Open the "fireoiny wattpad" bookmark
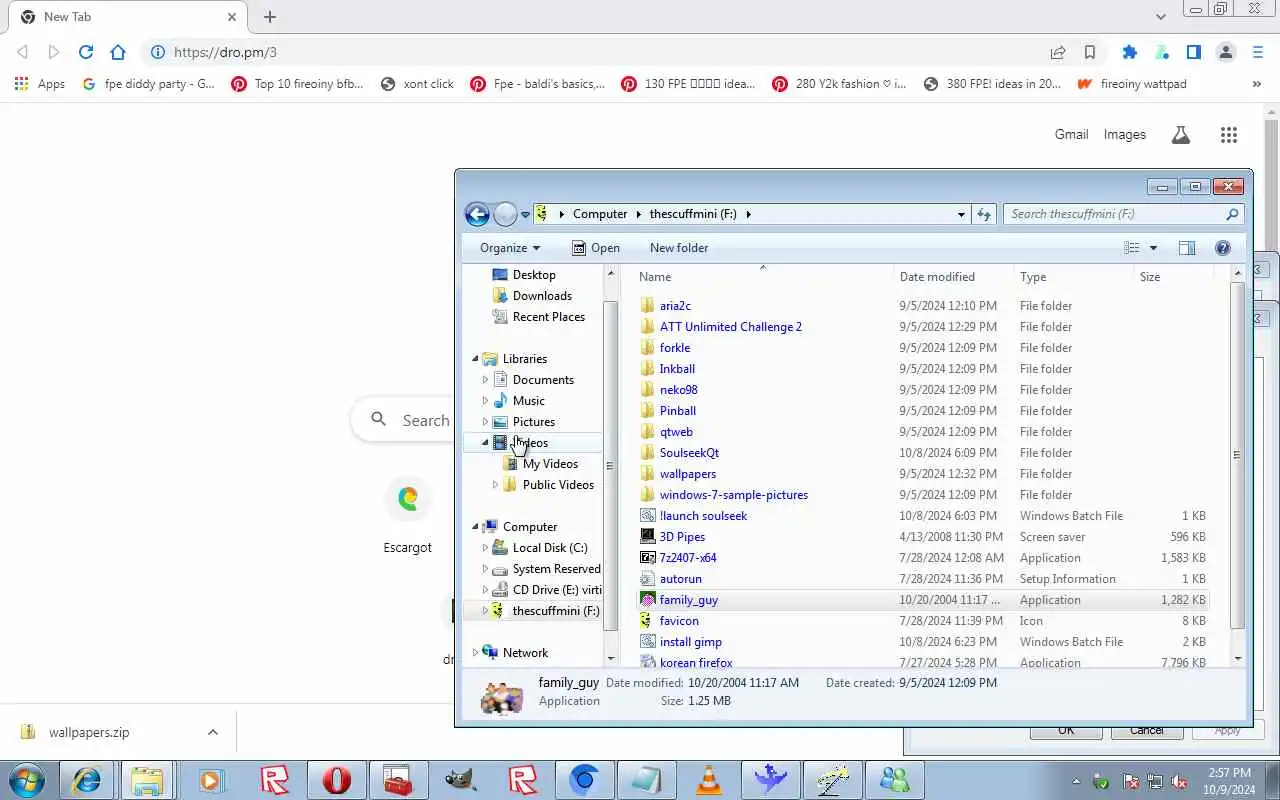 point(1132,84)
